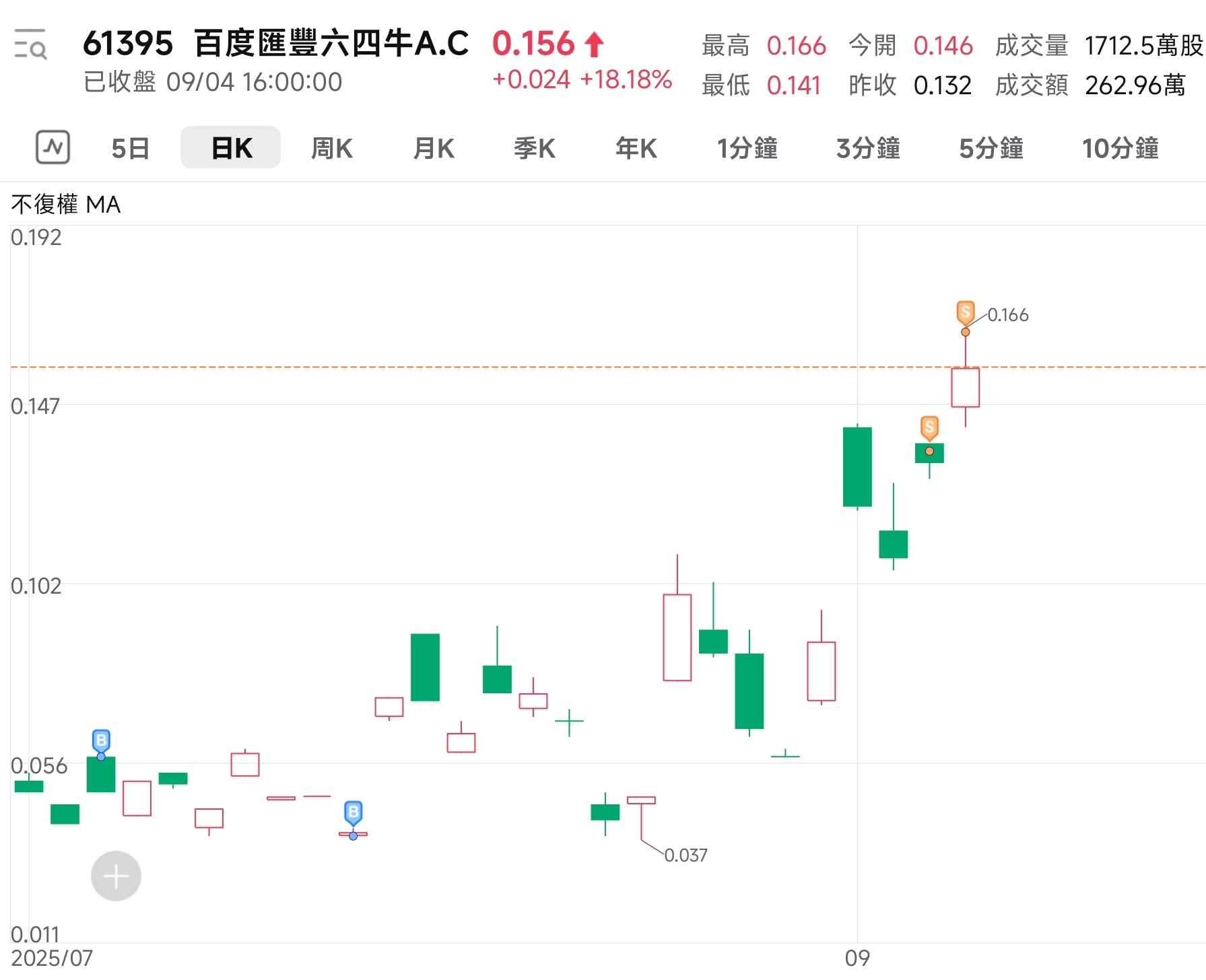Click the stock name 百度匯豐六四牛A.C

(331, 44)
